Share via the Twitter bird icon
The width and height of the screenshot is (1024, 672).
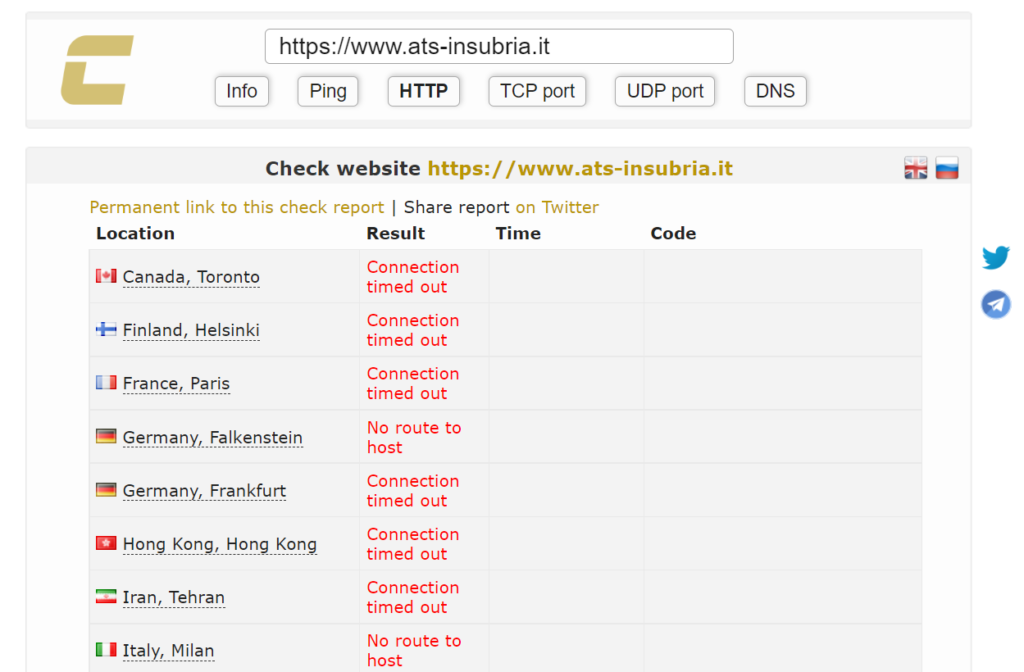995,258
